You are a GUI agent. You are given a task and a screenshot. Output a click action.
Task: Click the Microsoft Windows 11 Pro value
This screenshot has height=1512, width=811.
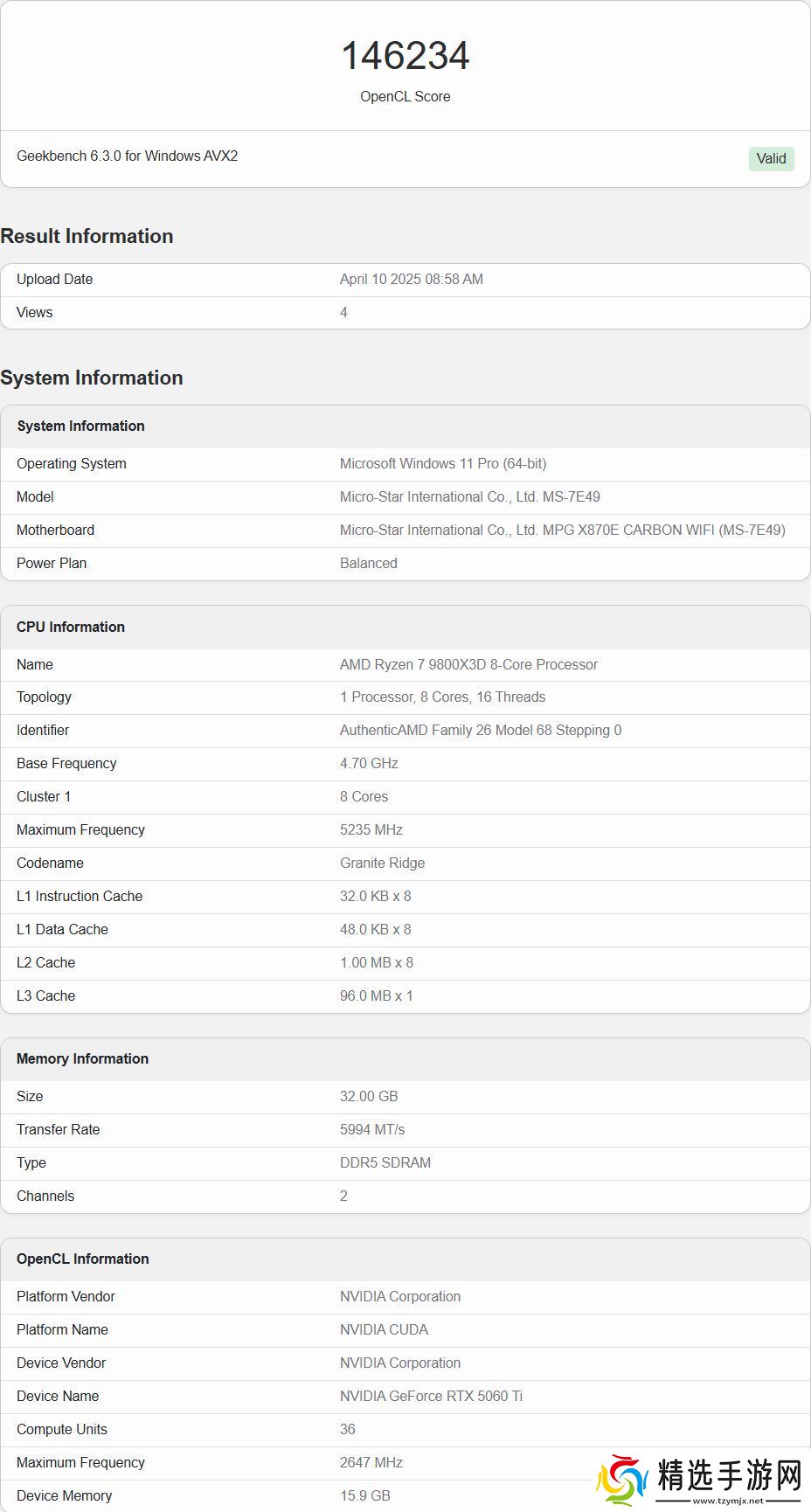tap(443, 463)
